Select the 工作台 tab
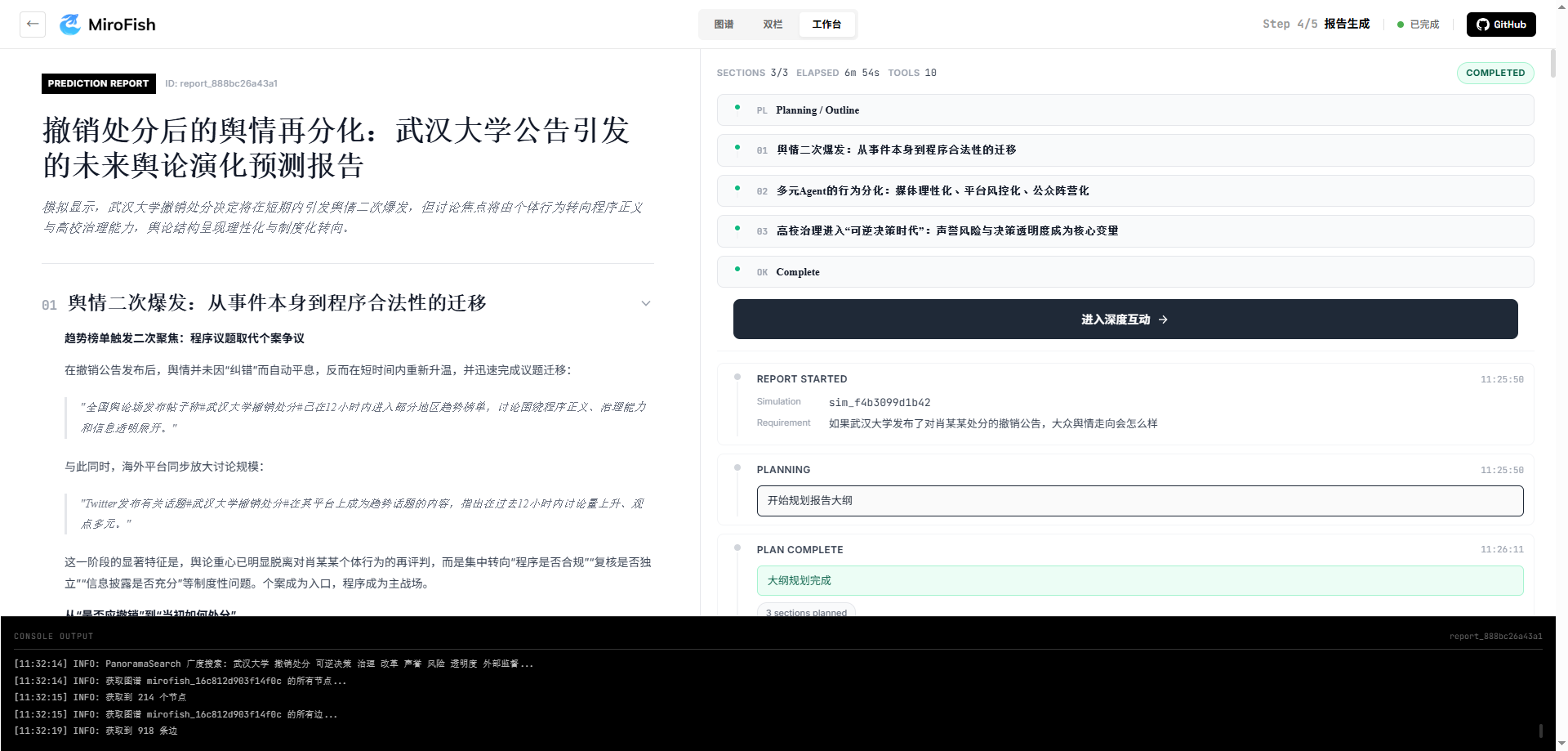The width and height of the screenshot is (1568, 751). tap(826, 25)
